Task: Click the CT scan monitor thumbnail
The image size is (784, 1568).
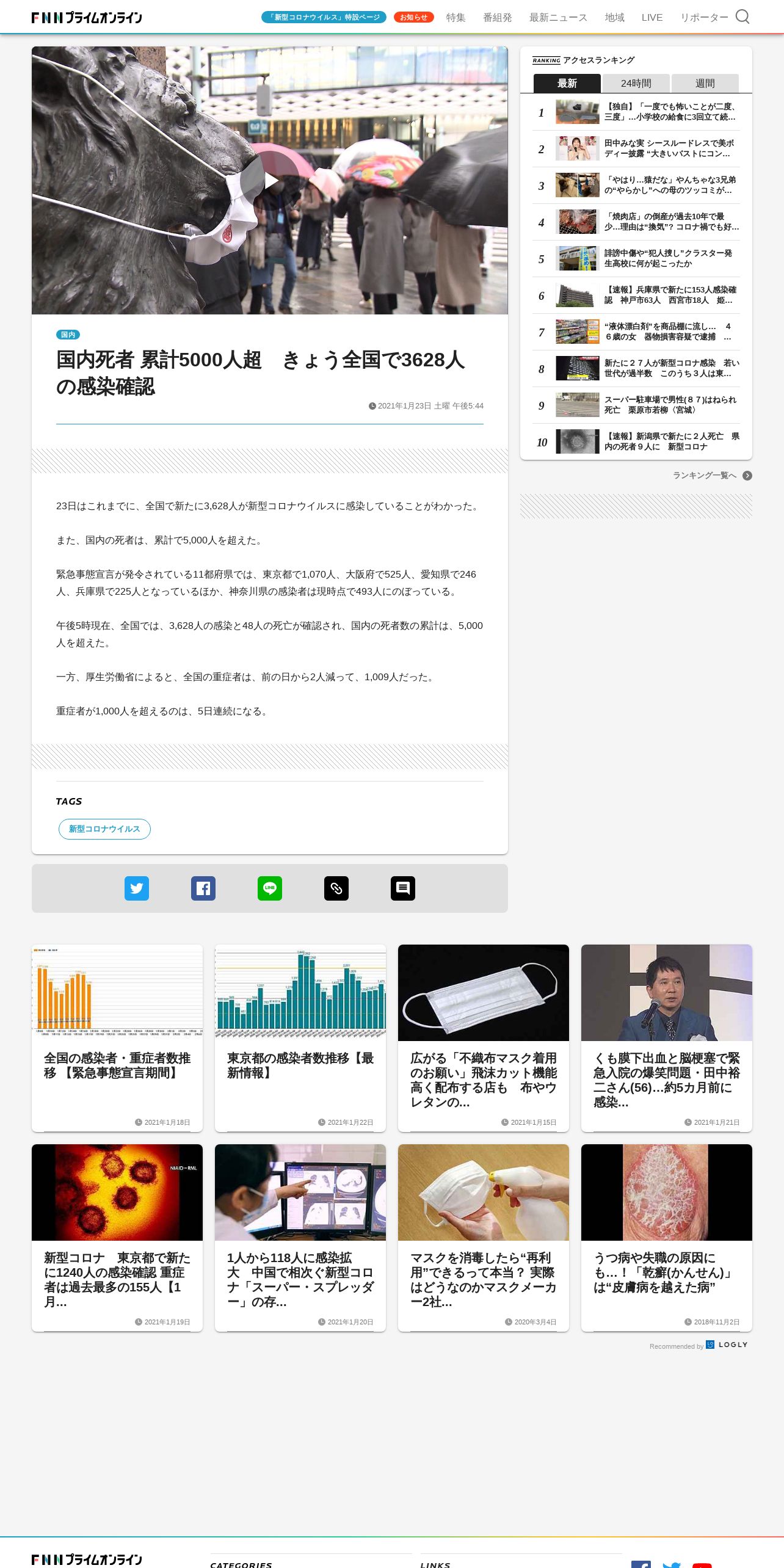Action: point(300,1192)
